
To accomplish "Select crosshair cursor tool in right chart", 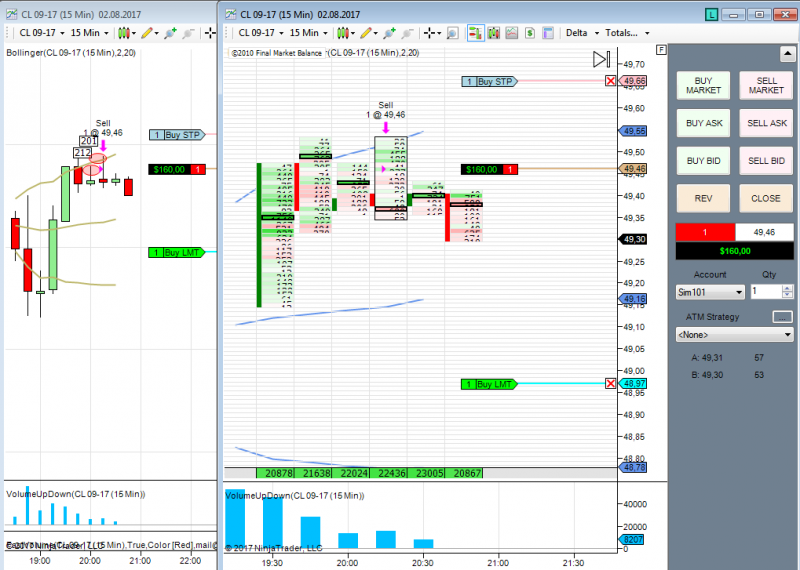I will pyautogui.click(x=430, y=33).
